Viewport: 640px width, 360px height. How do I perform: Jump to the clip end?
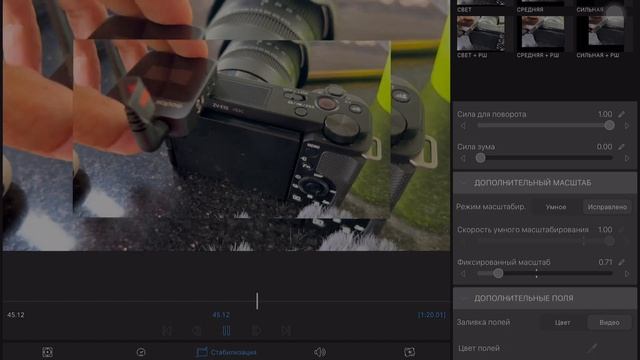[x=286, y=331]
